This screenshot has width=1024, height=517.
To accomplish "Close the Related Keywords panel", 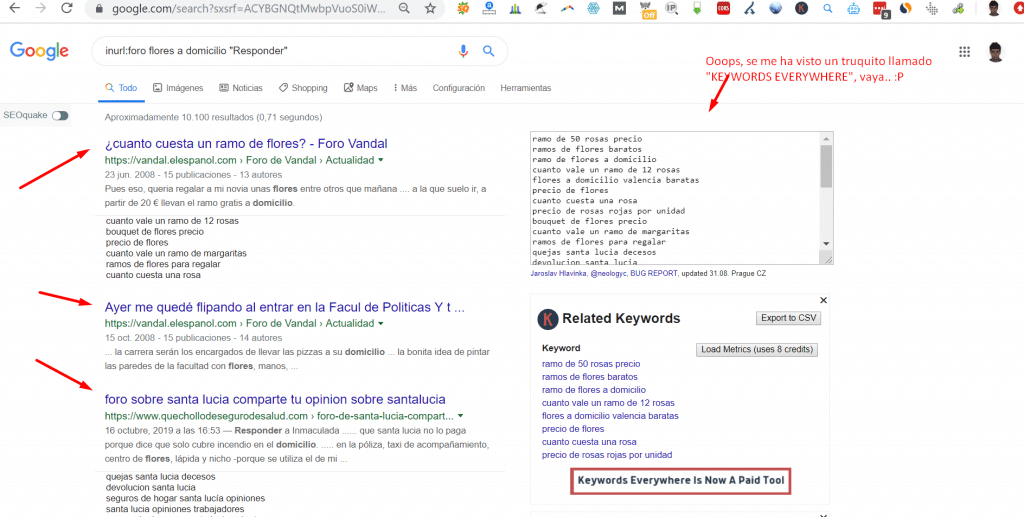I will 823,300.
